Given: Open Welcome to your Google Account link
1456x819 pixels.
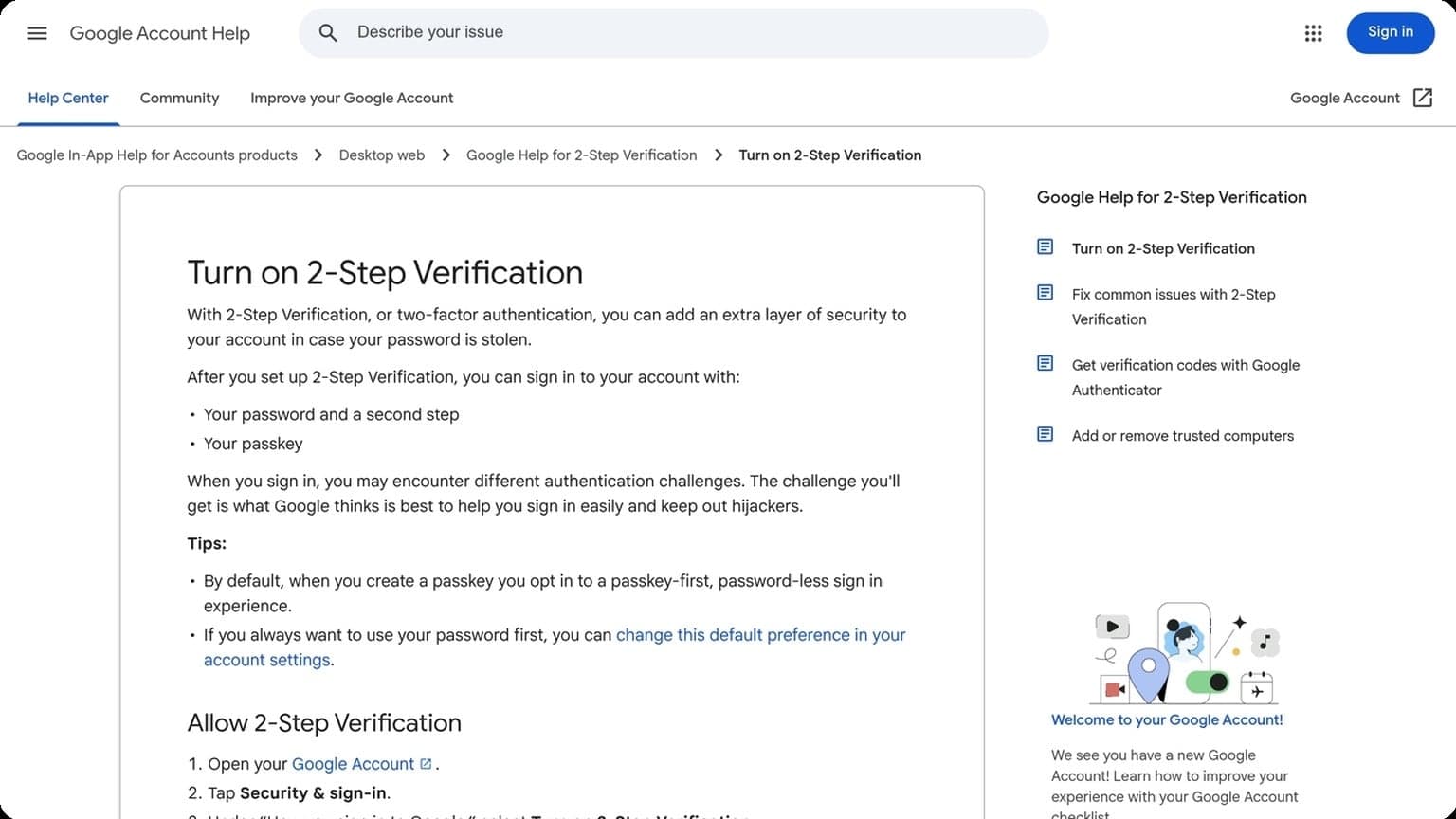Looking at the screenshot, I should coord(1167,720).
